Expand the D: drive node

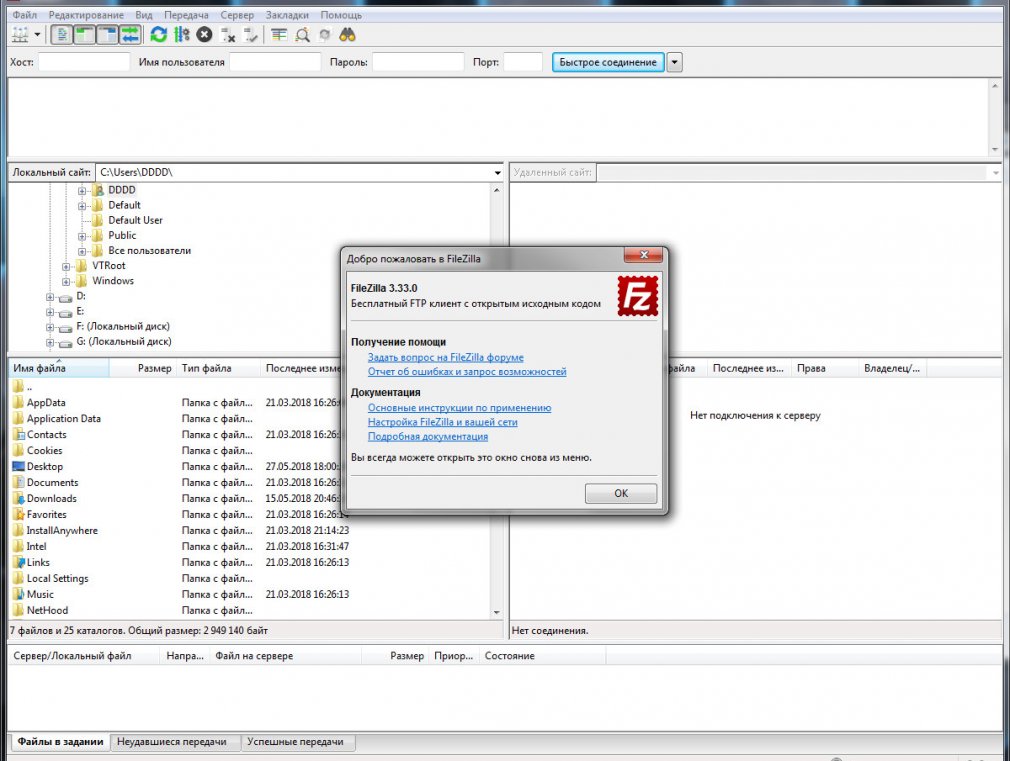tap(50, 297)
